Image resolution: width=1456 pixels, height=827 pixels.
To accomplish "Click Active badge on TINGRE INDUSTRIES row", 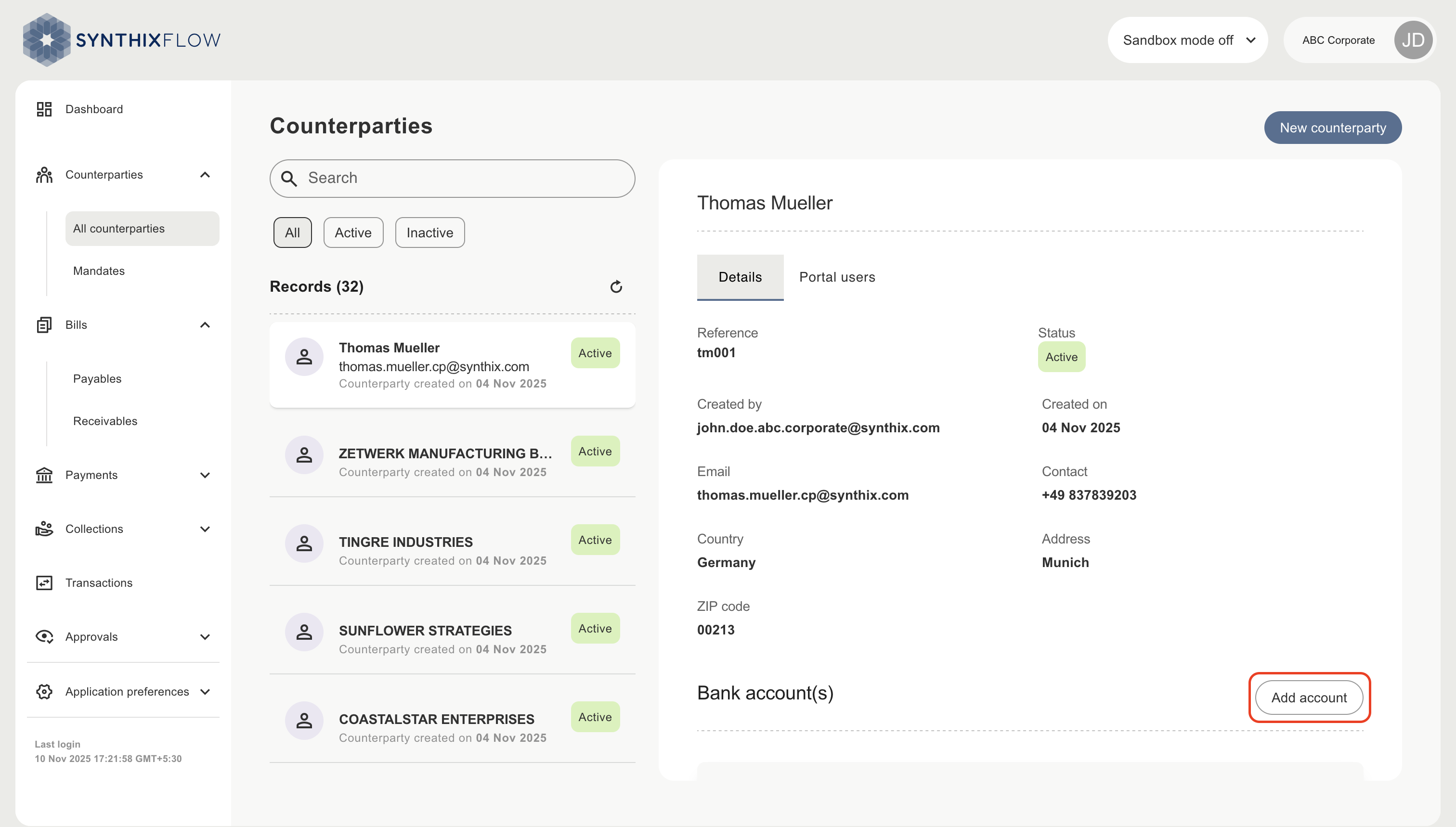I will coord(595,540).
